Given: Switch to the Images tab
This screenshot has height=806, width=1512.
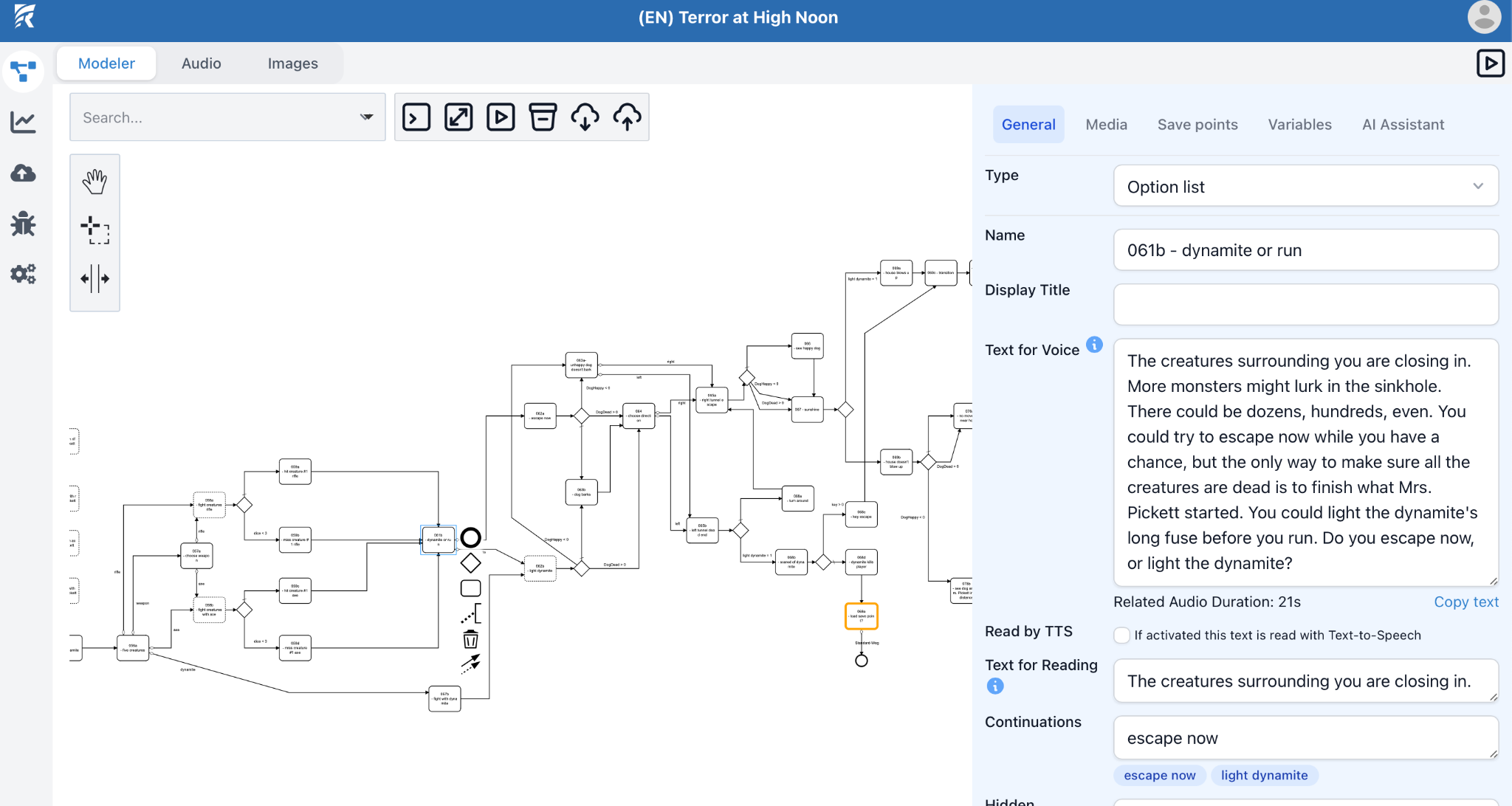Looking at the screenshot, I should 292,63.
